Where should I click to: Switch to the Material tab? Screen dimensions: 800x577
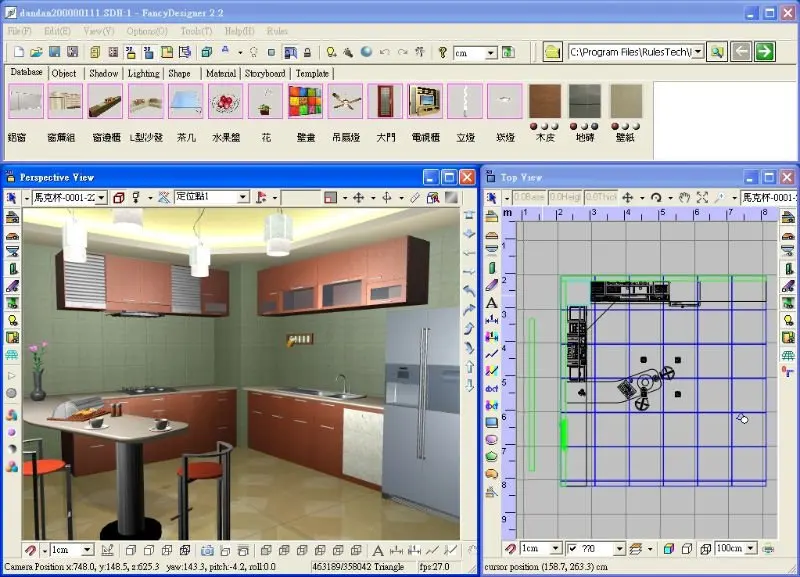click(220, 73)
